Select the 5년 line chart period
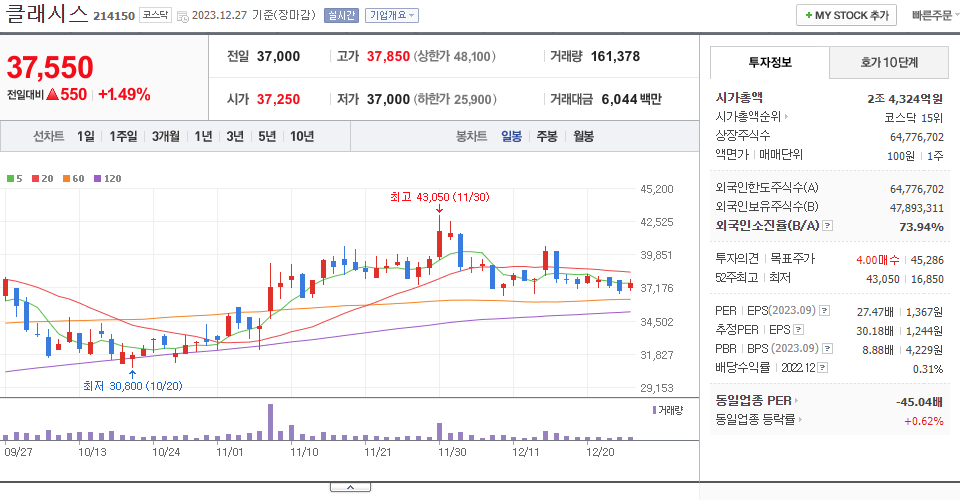Screen dimensions: 960x500 point(267,136)
